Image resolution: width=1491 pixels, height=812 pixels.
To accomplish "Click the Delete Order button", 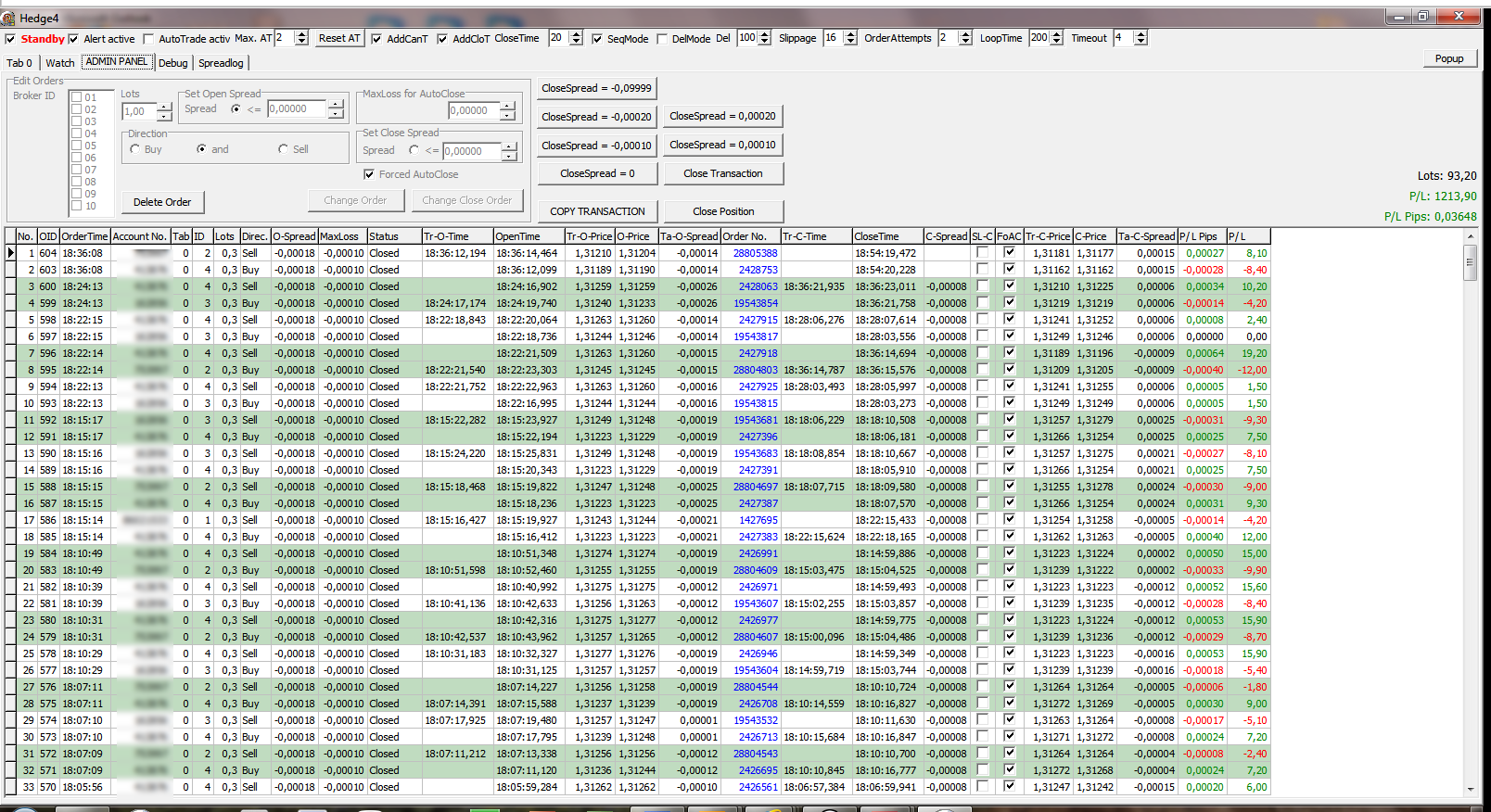I will pyautogui.click(x=162, y=202).
